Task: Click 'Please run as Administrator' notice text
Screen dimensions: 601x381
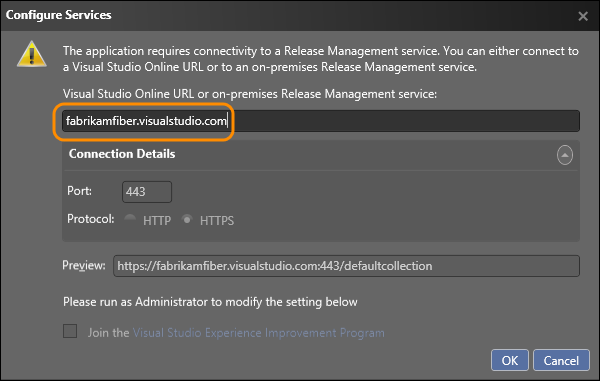Action: pos(210,302)
